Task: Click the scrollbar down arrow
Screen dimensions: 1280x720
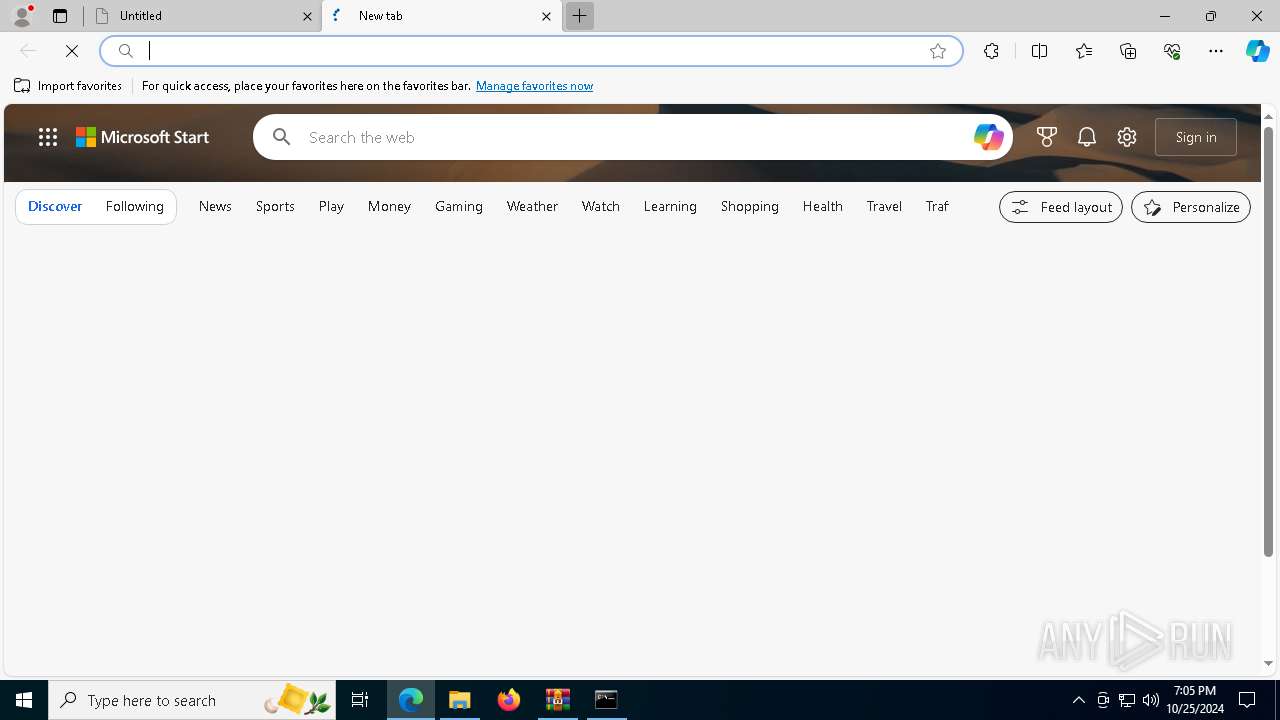Action: [x=1268, y=663]
